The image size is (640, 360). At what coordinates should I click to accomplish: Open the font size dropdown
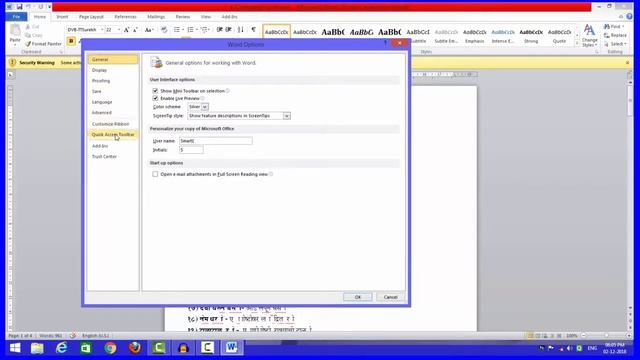pos(119,30)
